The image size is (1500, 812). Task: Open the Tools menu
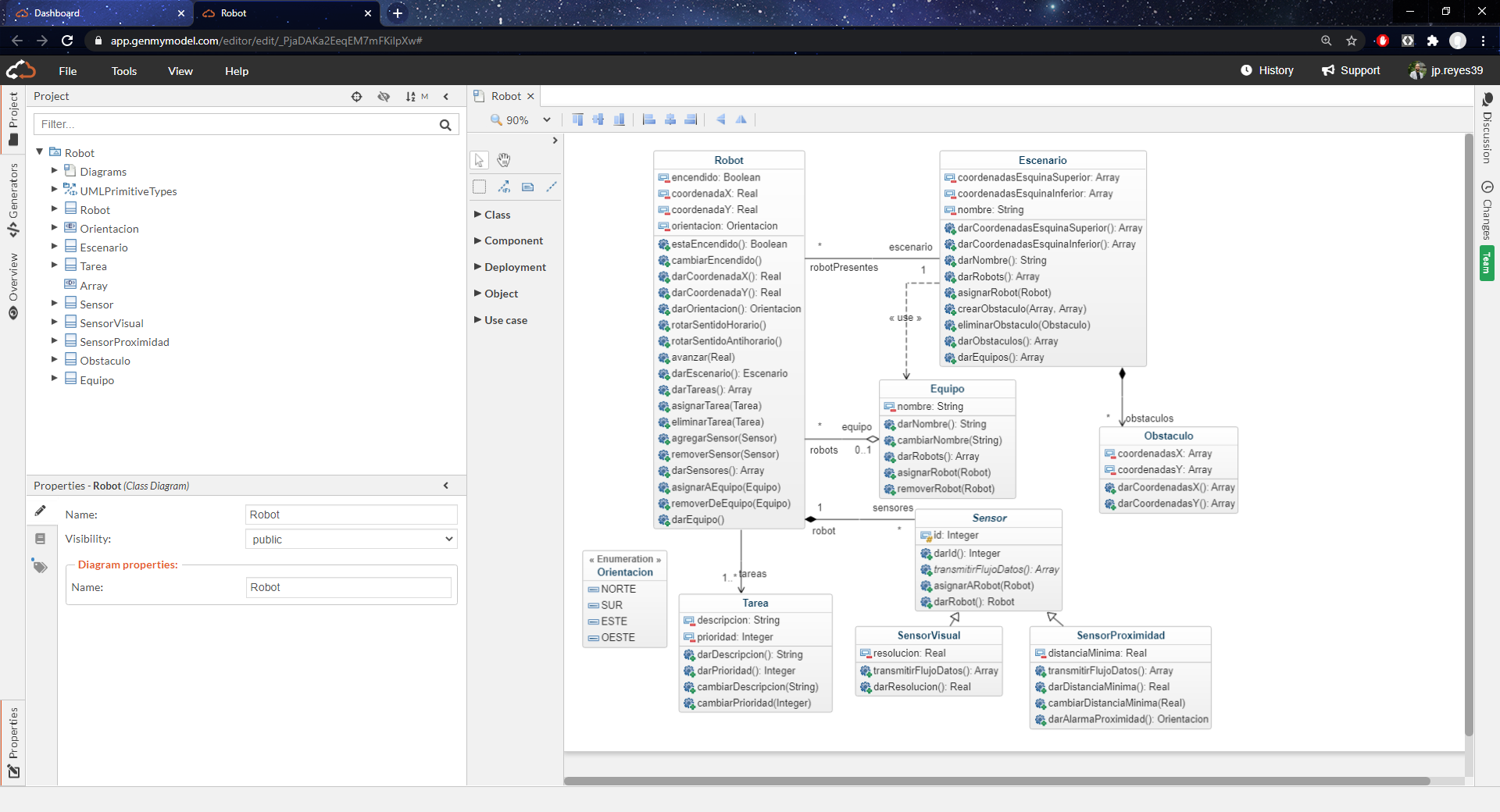[123, 71]
